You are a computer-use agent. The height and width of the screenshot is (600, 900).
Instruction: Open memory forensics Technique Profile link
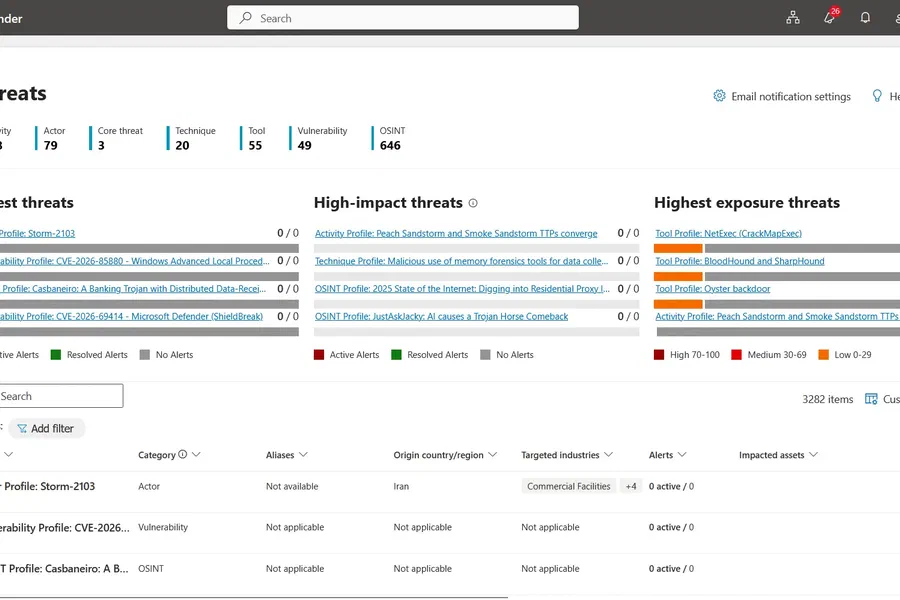click(x=461, y=261)
